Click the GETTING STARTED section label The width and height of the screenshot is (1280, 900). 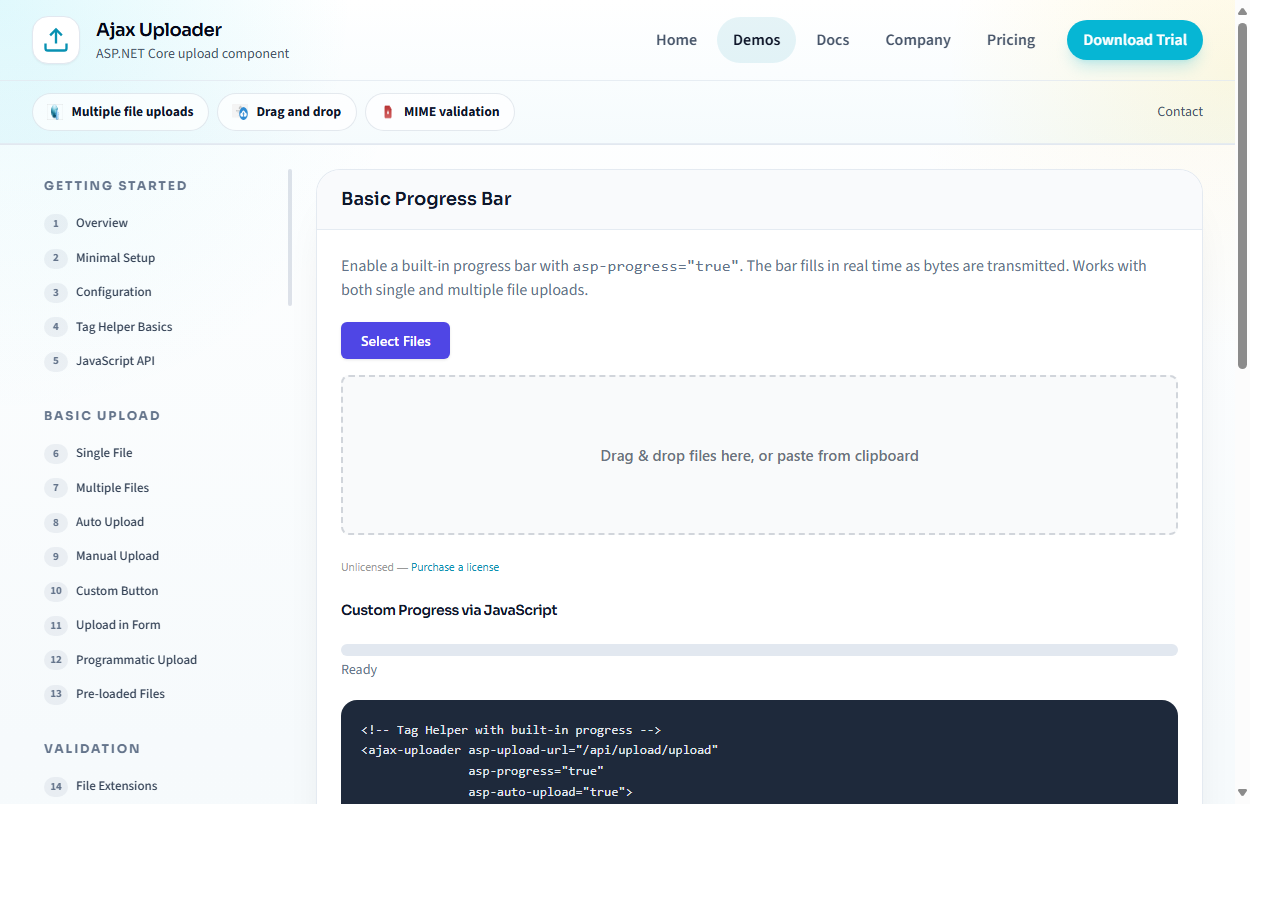tap(116, 186)
